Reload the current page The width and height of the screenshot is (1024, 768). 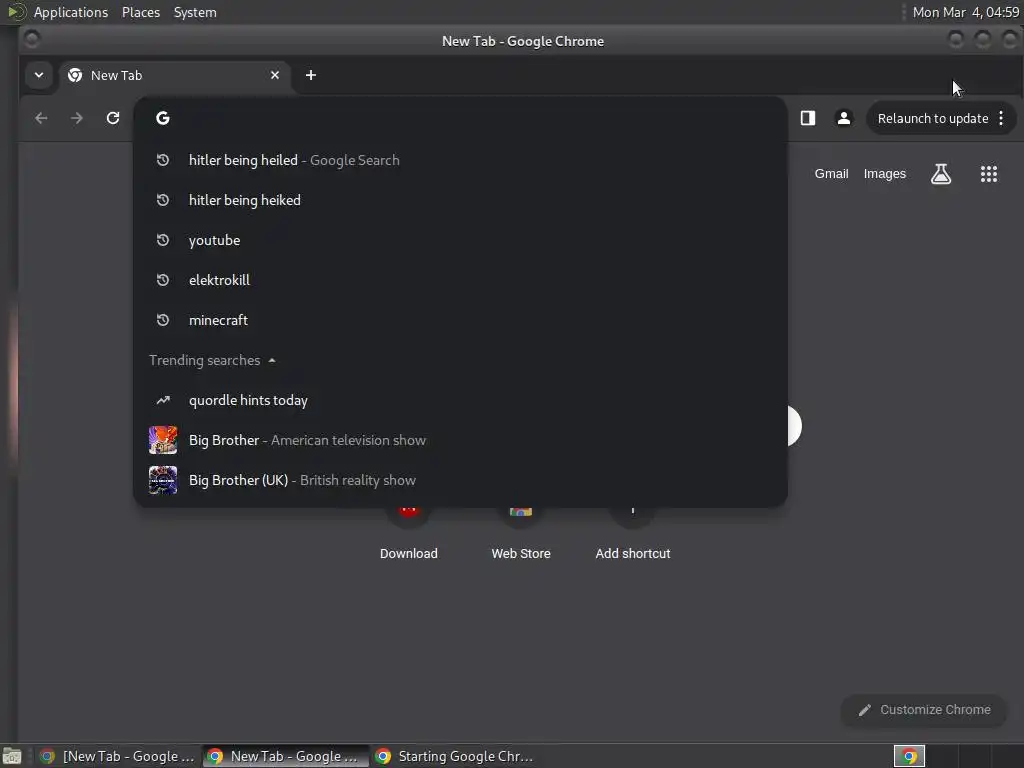coord(113,118)
